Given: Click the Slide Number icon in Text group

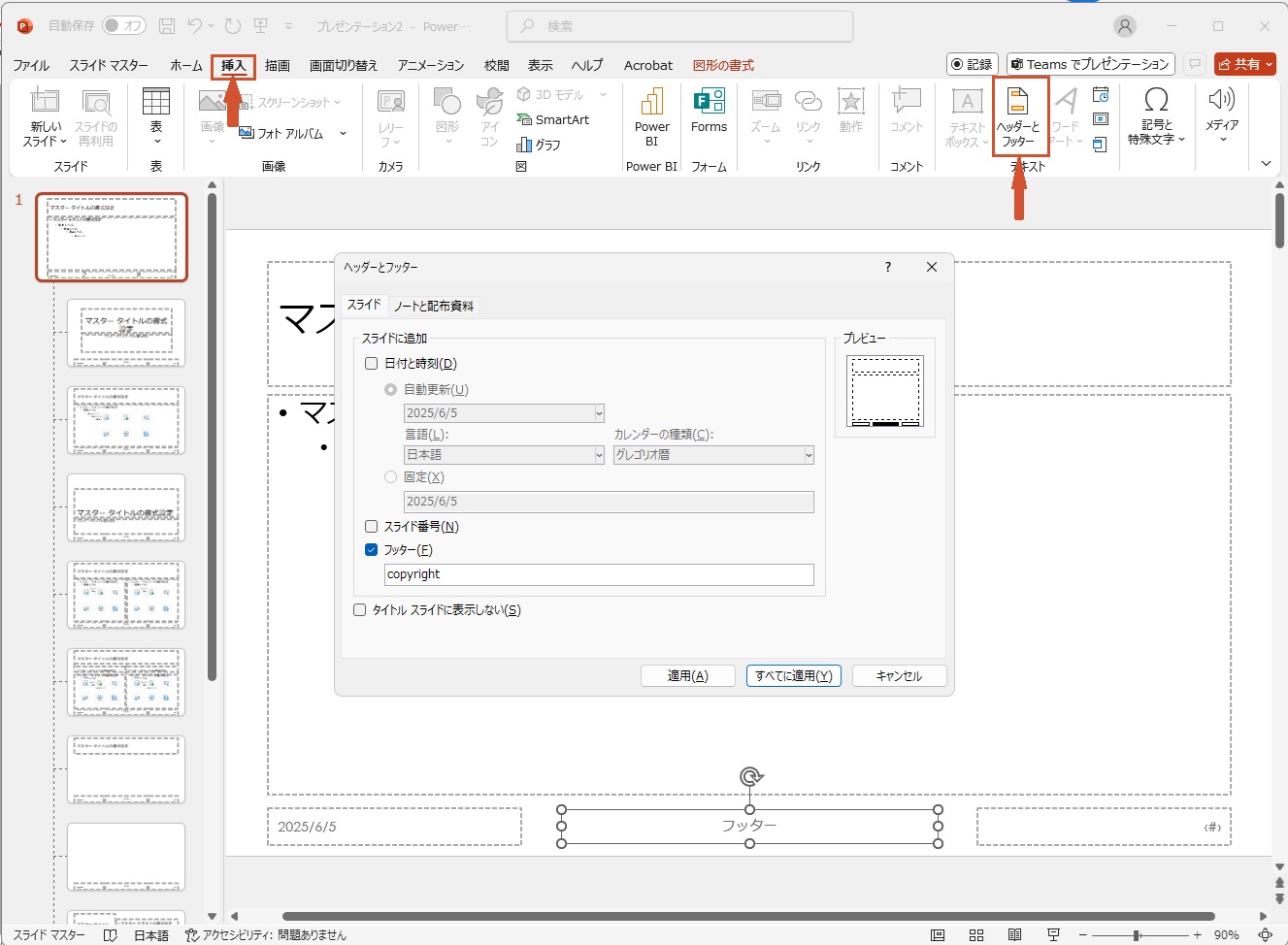Looking at the screenshot, I should [x=1101, y=119].
